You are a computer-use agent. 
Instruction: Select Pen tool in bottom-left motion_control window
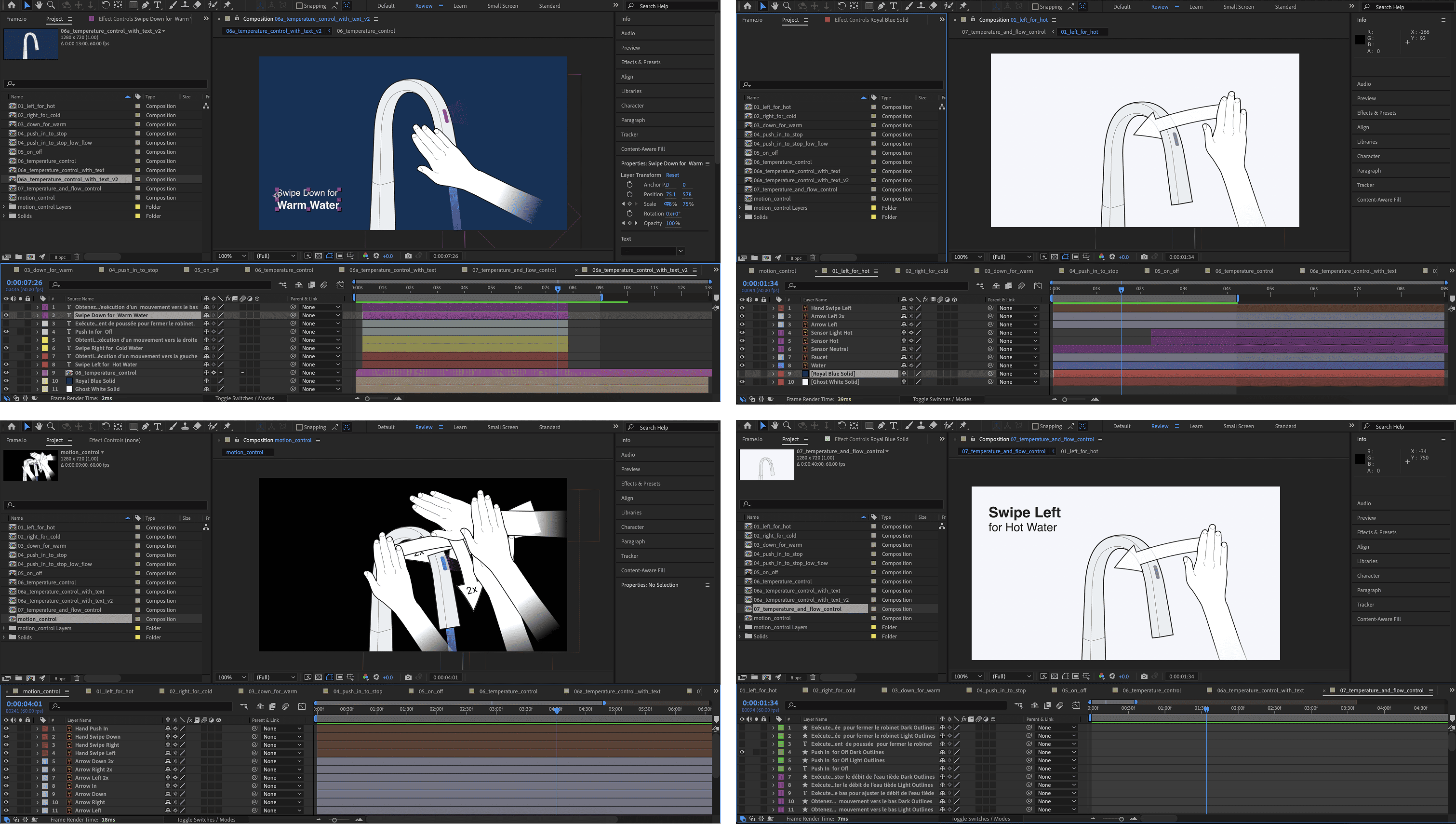146,427
